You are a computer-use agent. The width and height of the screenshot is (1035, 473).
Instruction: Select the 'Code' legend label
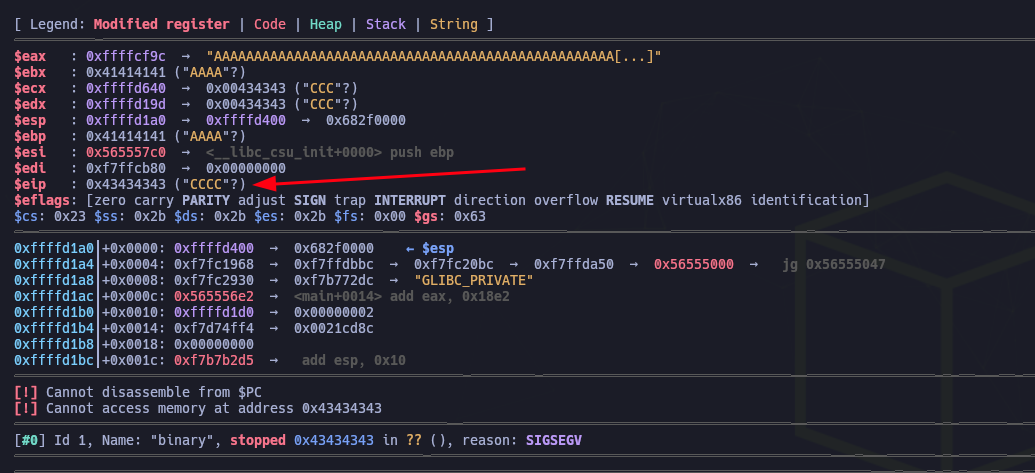click(x=270, y=23)
